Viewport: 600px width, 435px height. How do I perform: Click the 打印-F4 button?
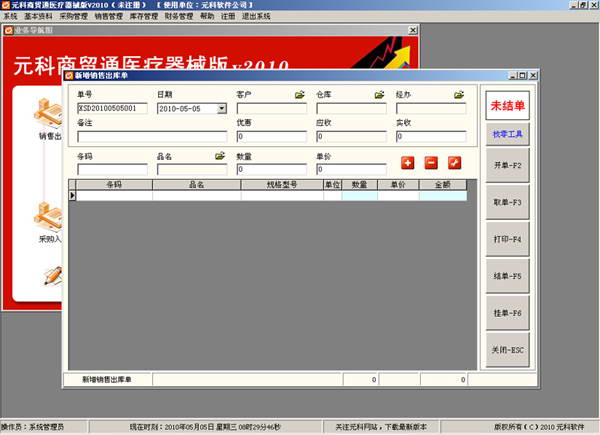pos(507,239)
